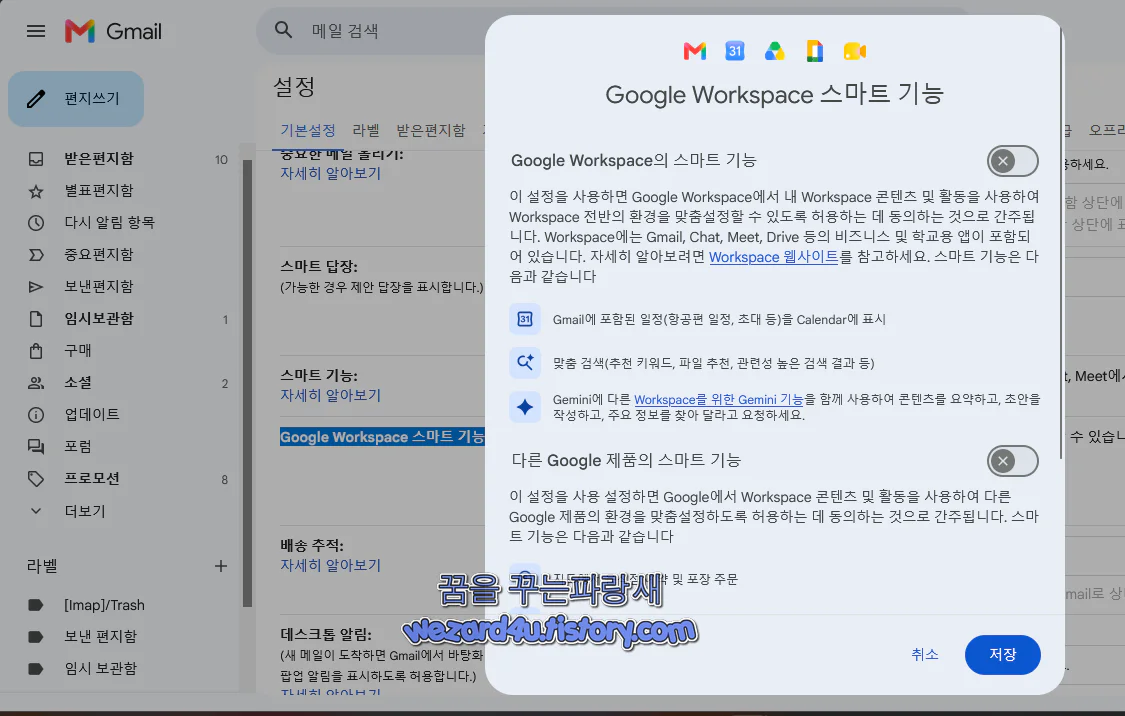1125x716 pixels.
Task: Toggle Google Workspace의 스마트 기능 switch
Action: (x=1012, y=161)
